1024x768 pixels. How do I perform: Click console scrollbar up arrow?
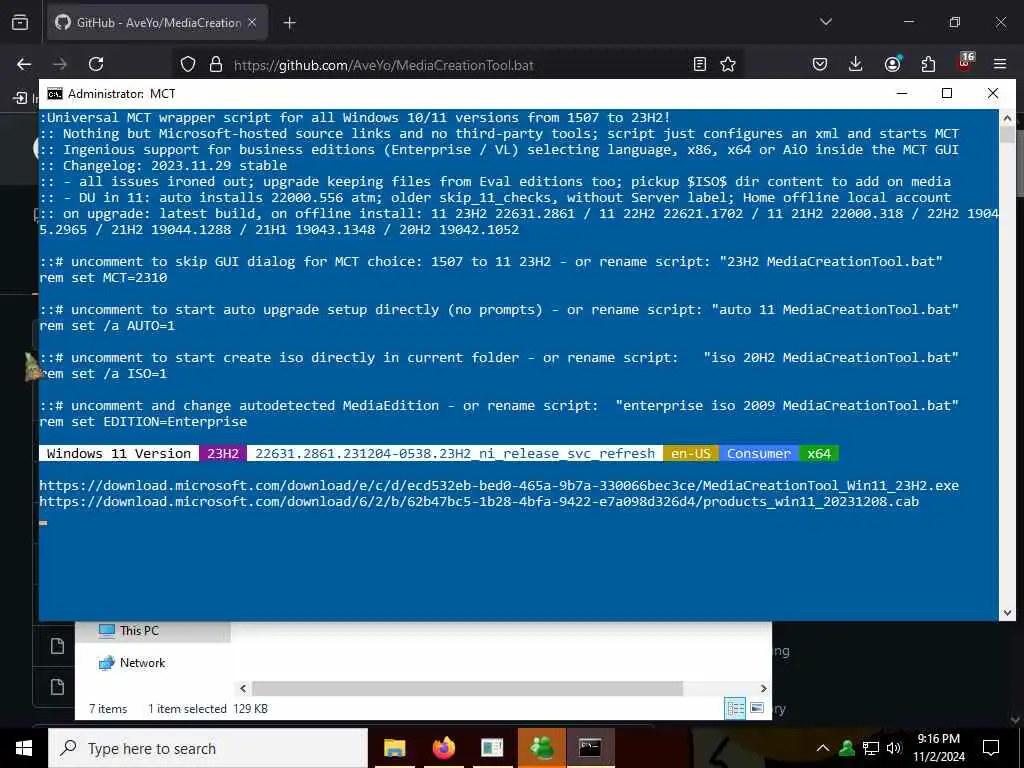coord(1007,118)
